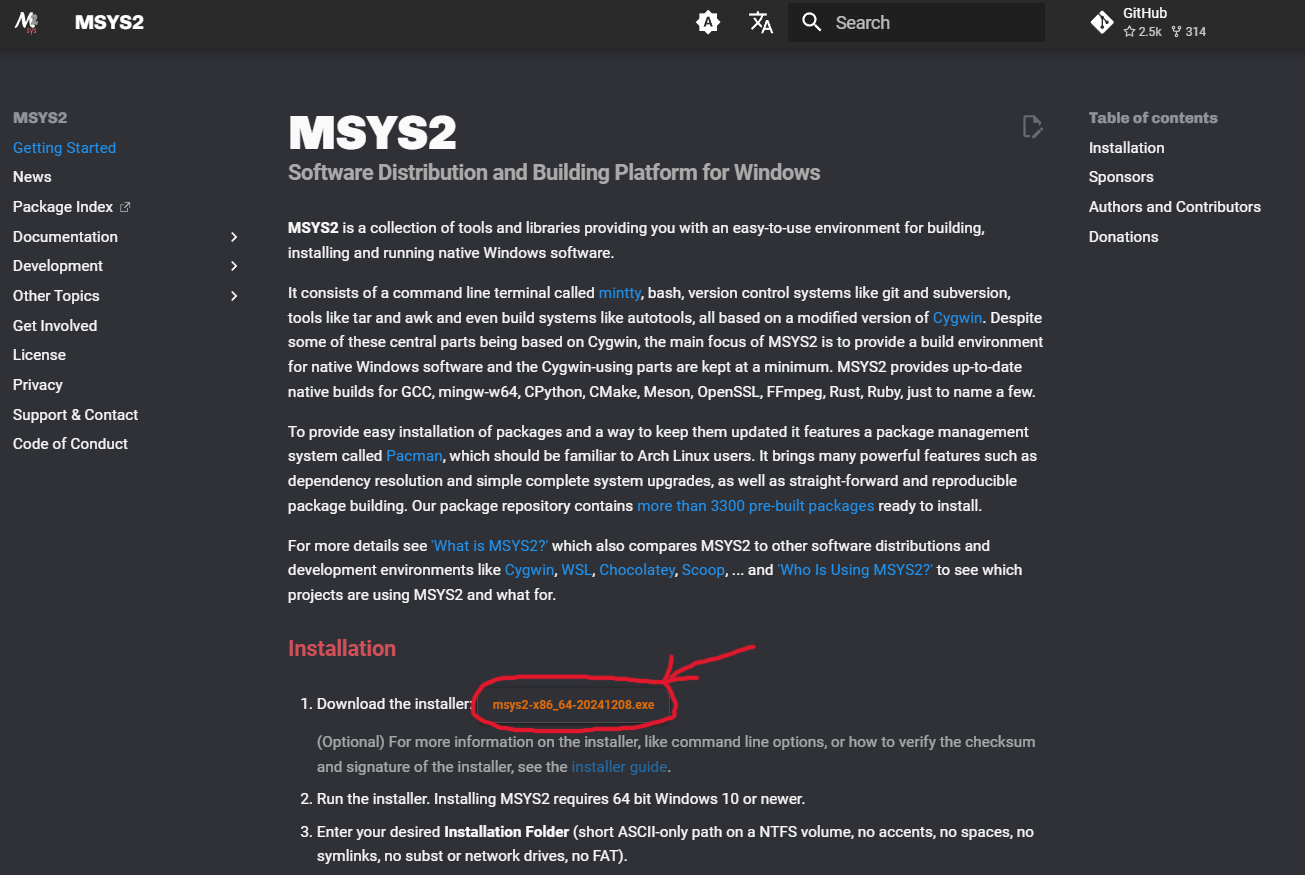Click inside the Search field
Viewport: 1305px width, 875px height.
(916, 22)
